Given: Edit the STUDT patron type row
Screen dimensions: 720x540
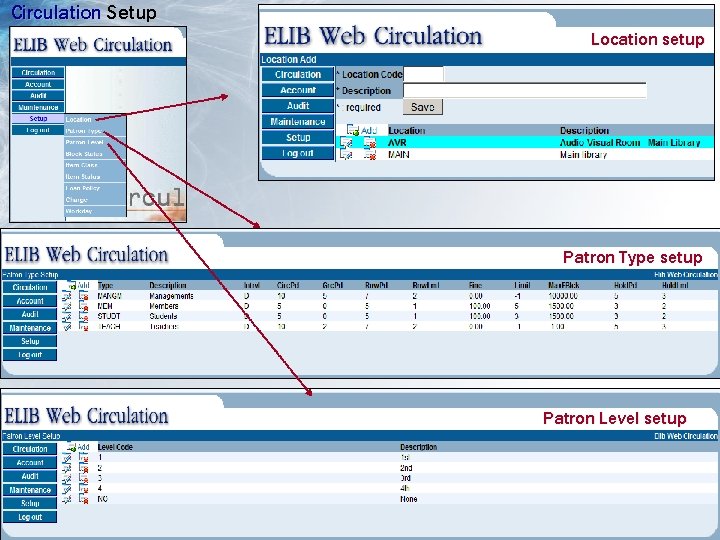Looking at the screenshot, I should point(67,316).
